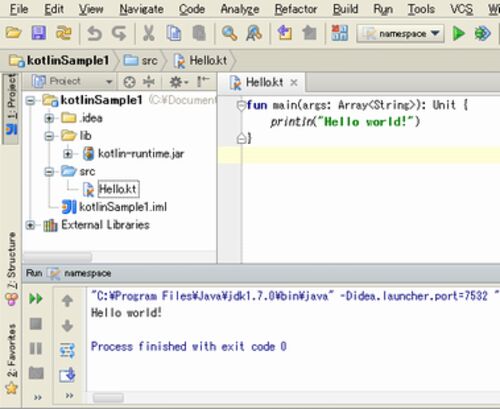This screenshot has height=409, width=500.
Task: Collapse the lib folder node
Action: click(x=49, y=136)
